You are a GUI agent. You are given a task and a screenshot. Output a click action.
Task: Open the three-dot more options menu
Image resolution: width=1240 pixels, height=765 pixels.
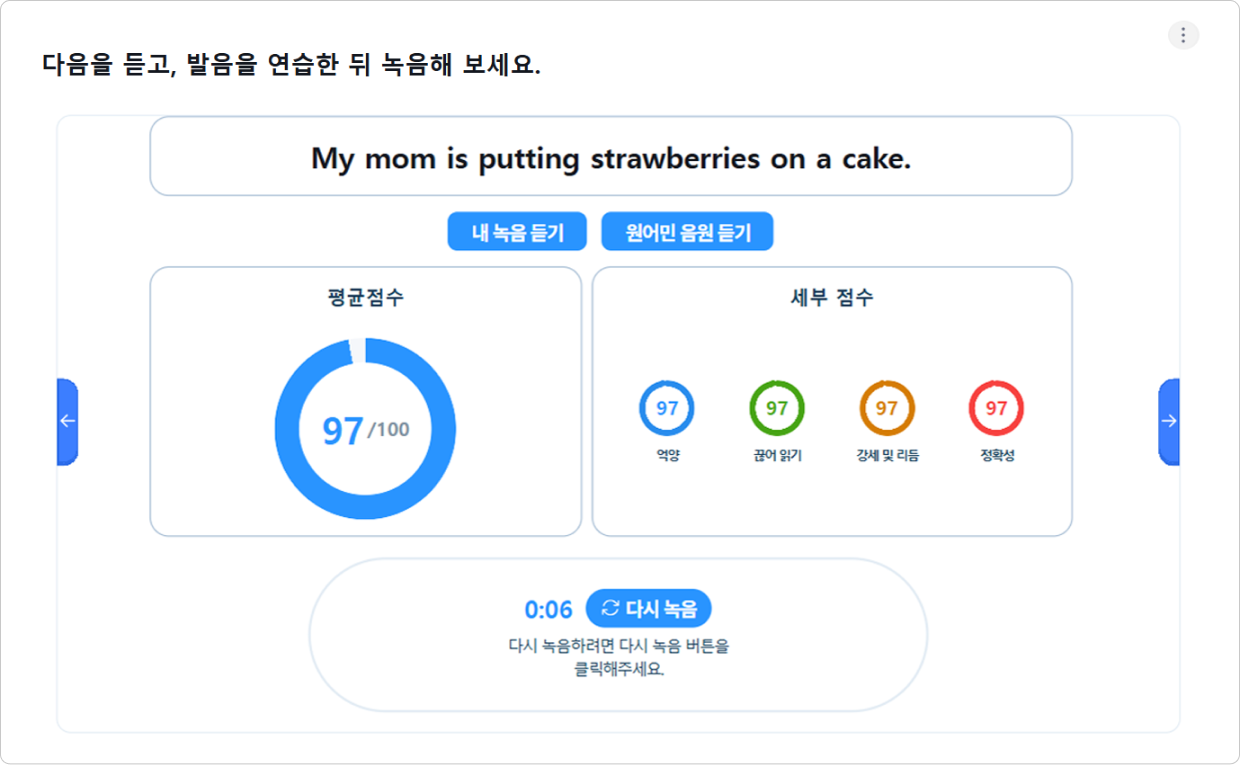point(1183,35)
